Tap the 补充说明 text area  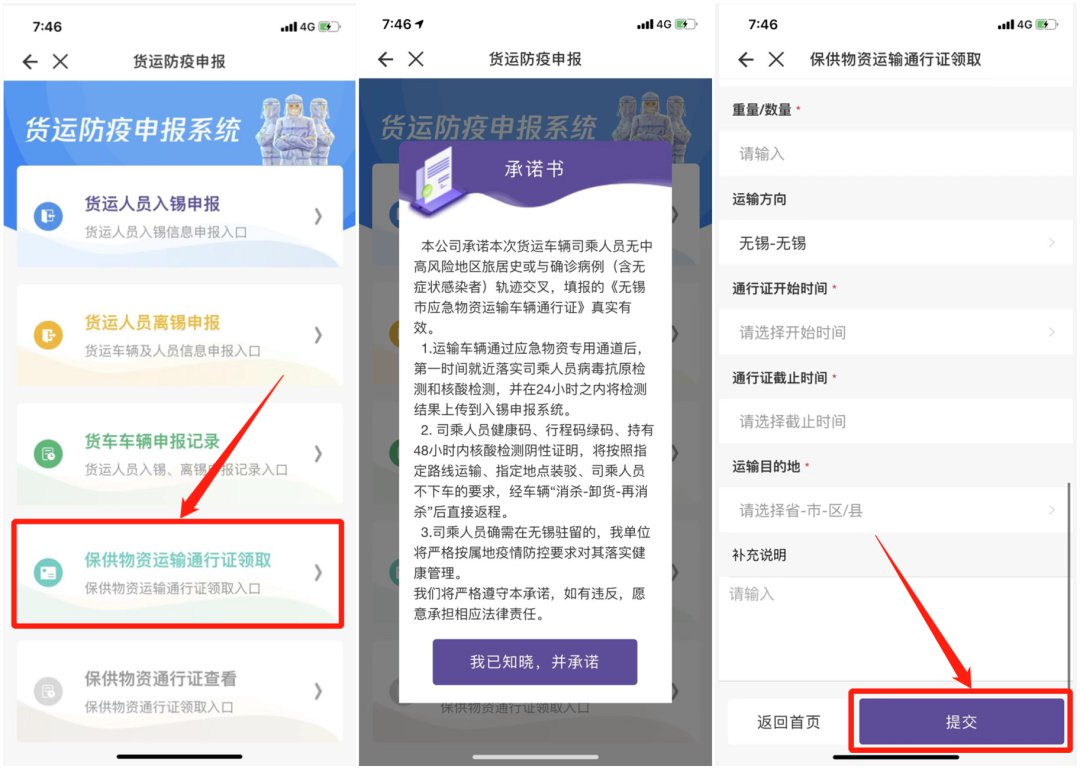pos(895,628)
